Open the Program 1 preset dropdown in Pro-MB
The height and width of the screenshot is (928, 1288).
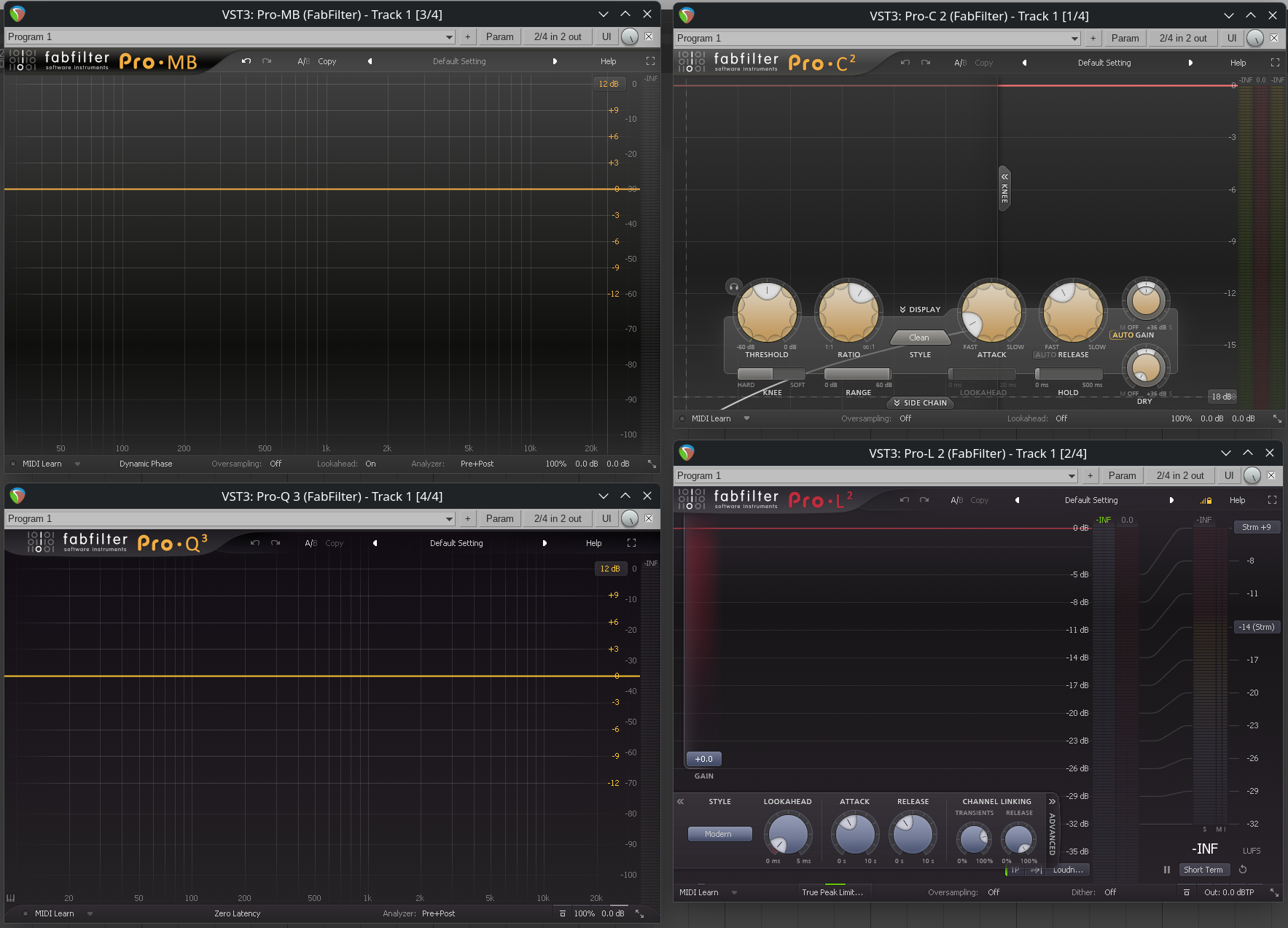click(230, 36)
